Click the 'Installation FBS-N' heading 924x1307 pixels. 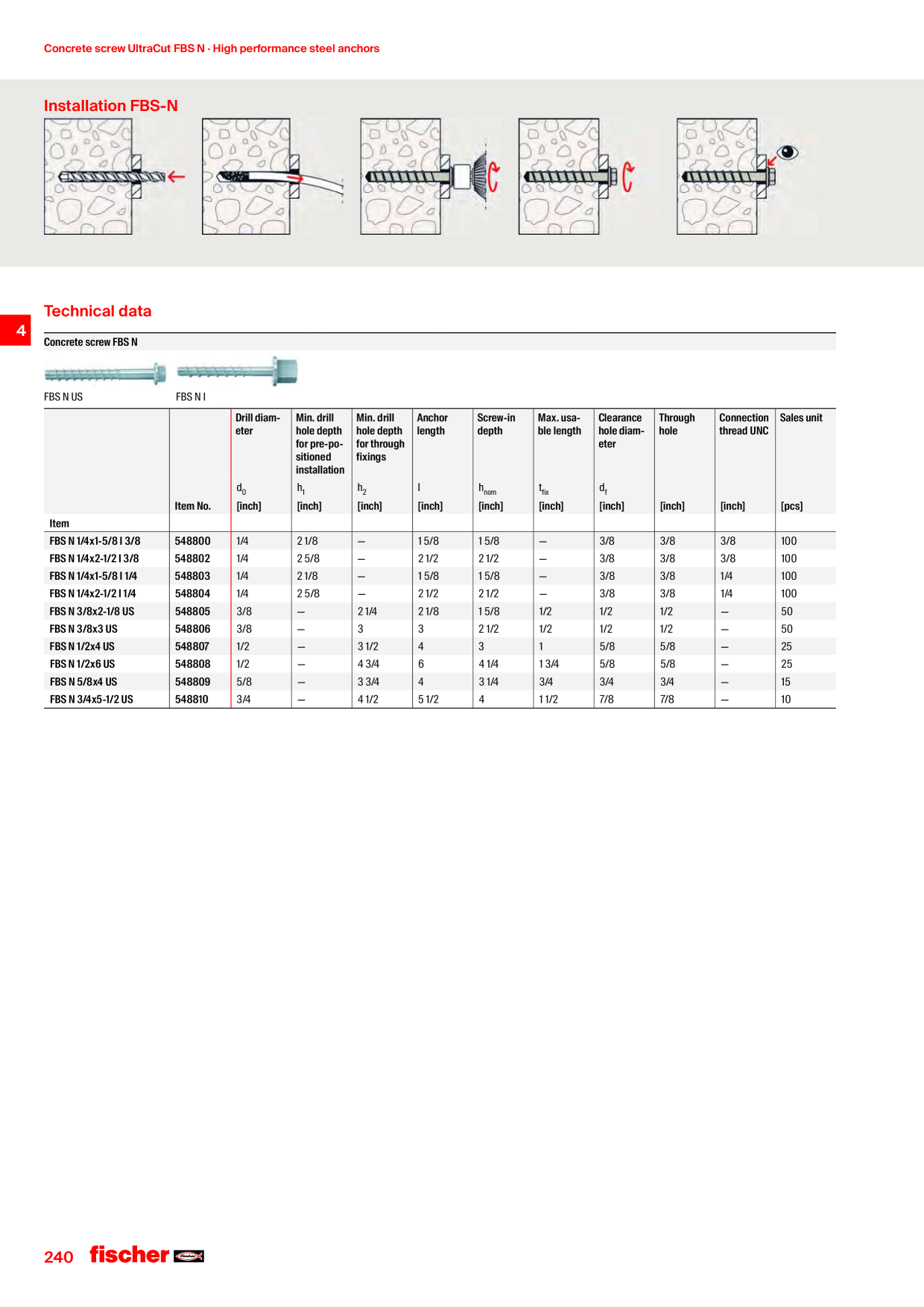[x=111, y=106]
